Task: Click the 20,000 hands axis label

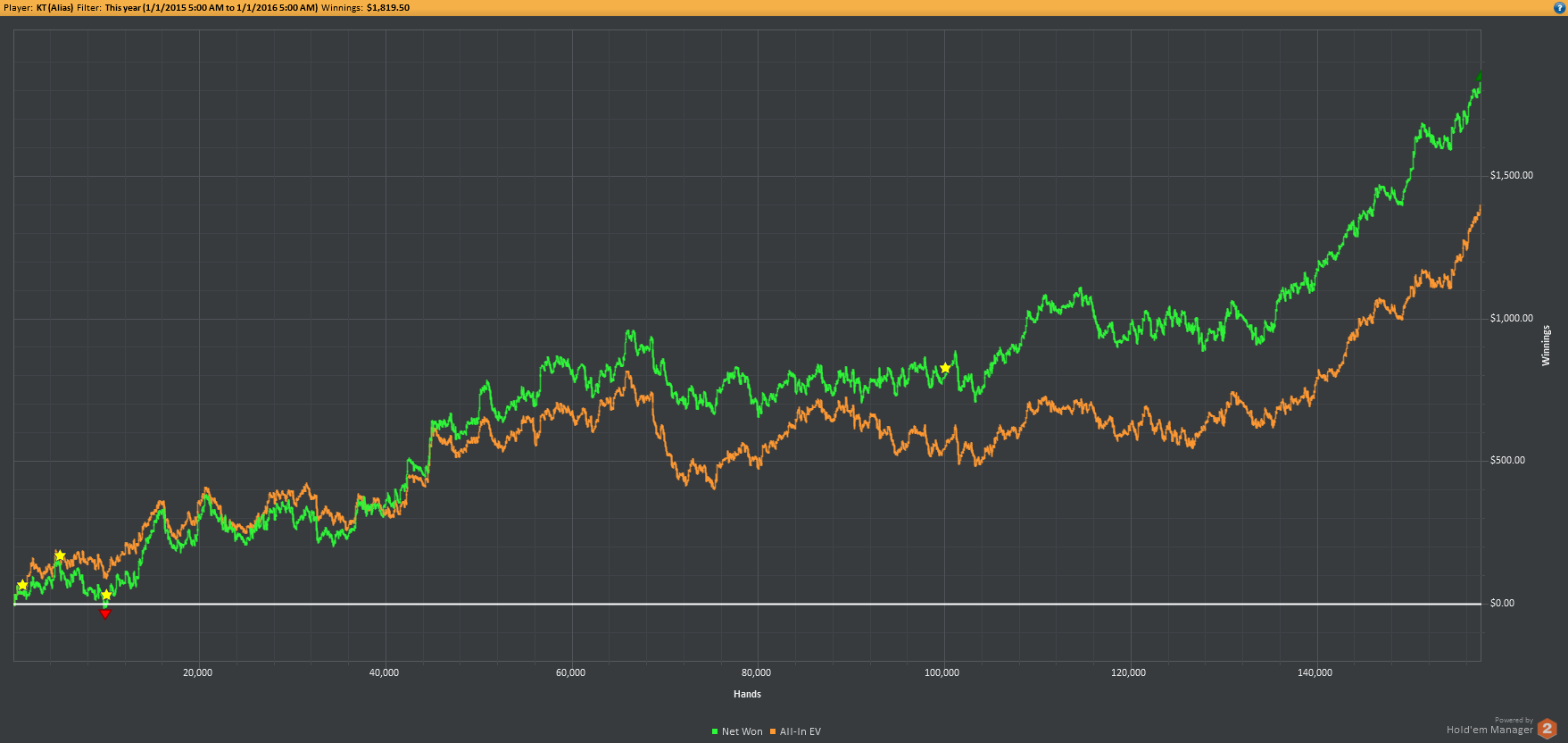Action: (x=198, y=673)
